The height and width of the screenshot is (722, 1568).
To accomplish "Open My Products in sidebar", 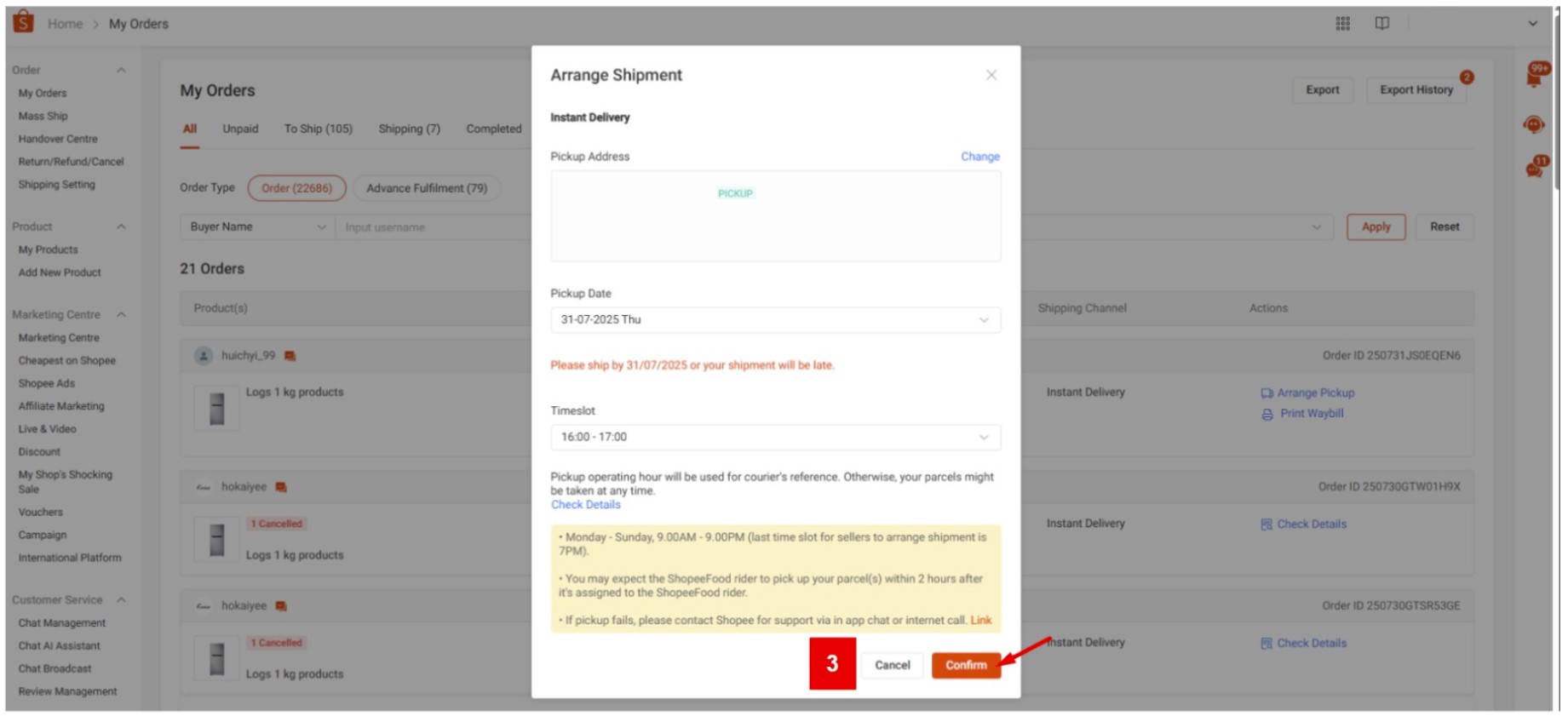I will [x=49, y=250].
